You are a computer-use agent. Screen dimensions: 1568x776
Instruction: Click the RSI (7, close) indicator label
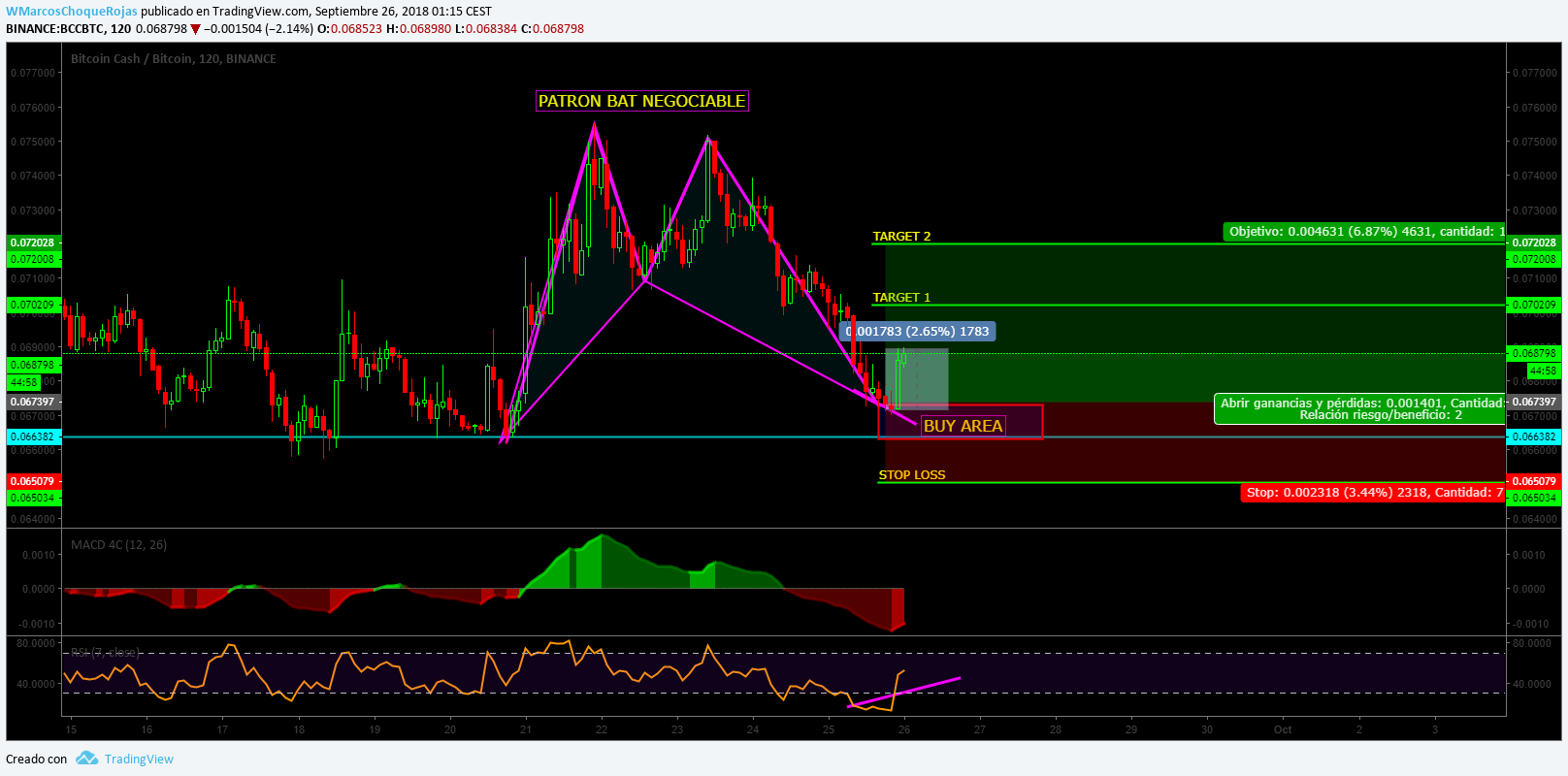105,653
